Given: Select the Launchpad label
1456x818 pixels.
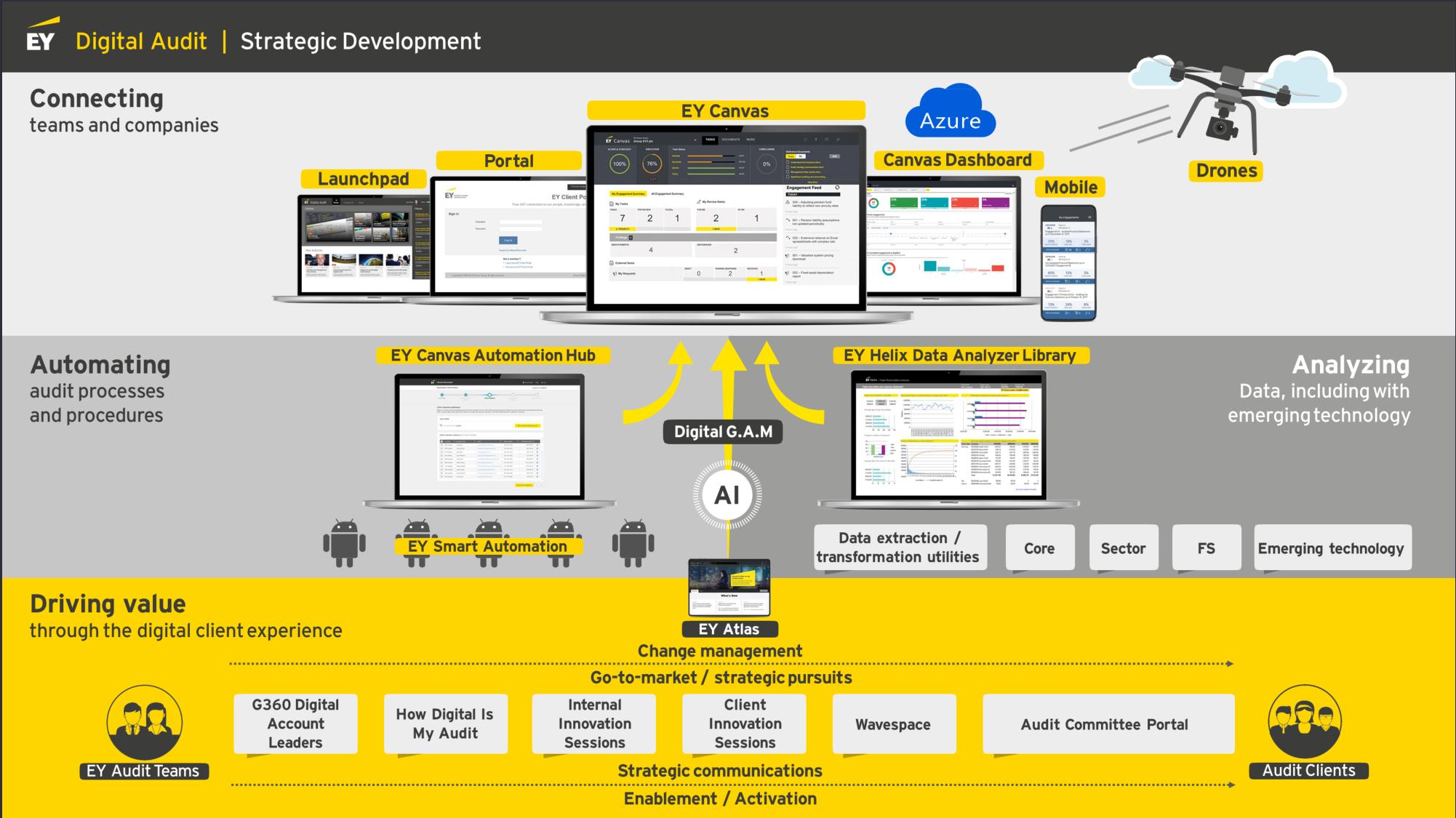Looking at the screenshot, I should pyautogui.click(x=364, y=179).
